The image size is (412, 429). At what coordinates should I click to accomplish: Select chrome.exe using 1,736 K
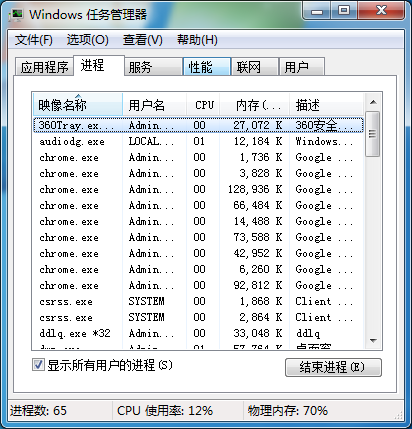[x=198, y=157]
